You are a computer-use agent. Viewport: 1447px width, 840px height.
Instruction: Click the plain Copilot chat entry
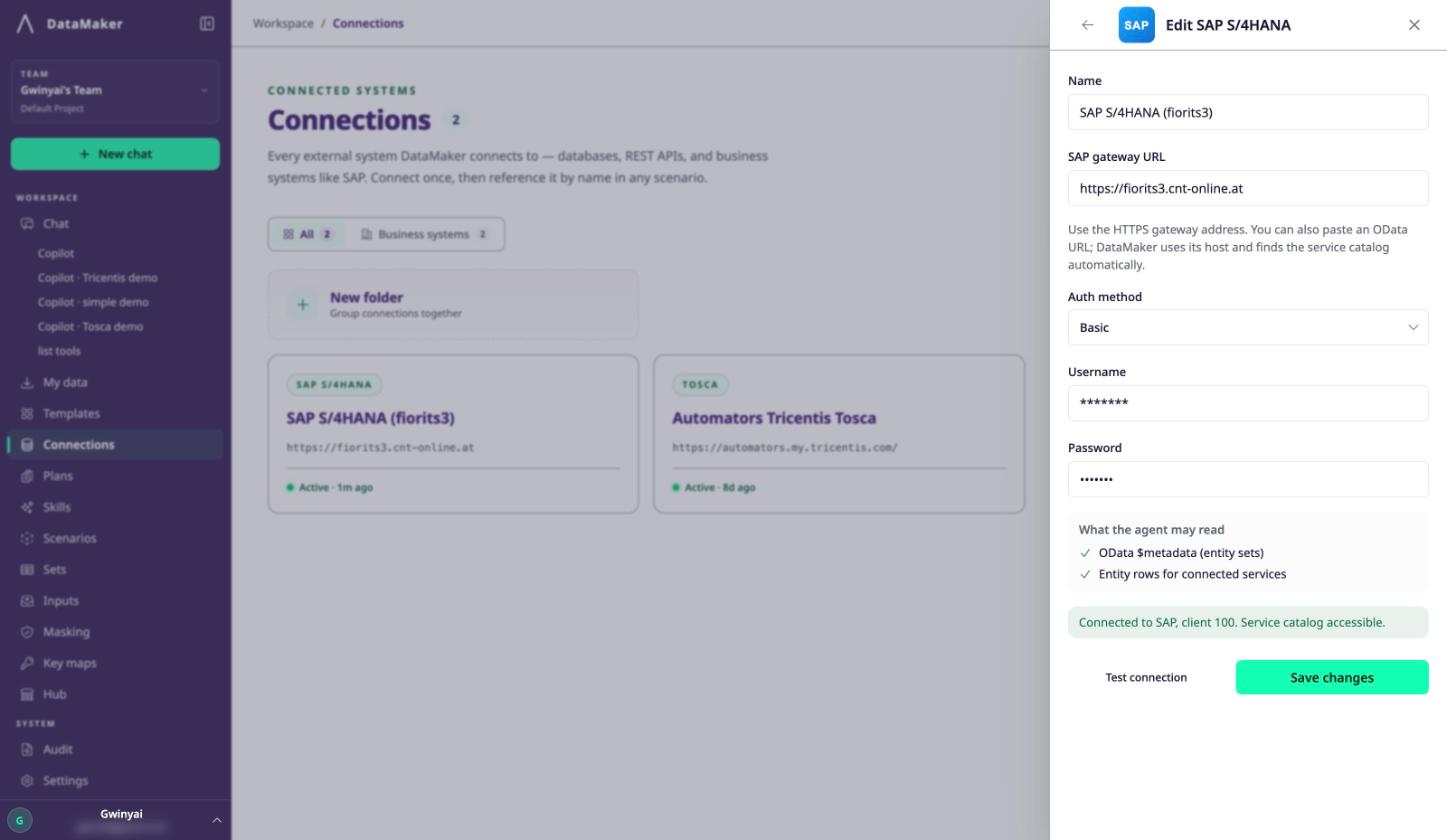tap(56, 254)
